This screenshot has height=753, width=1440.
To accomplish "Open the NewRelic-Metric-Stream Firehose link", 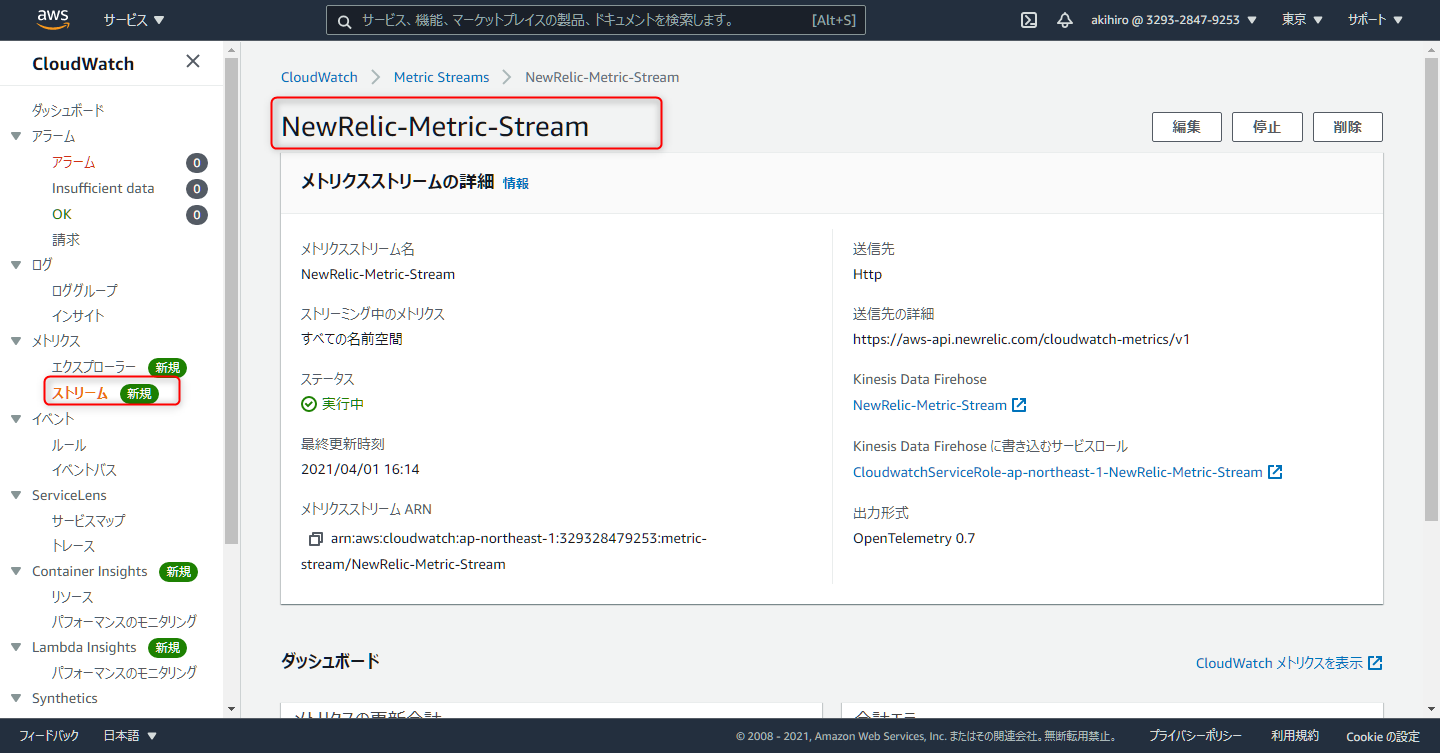I will click(930, 405).
